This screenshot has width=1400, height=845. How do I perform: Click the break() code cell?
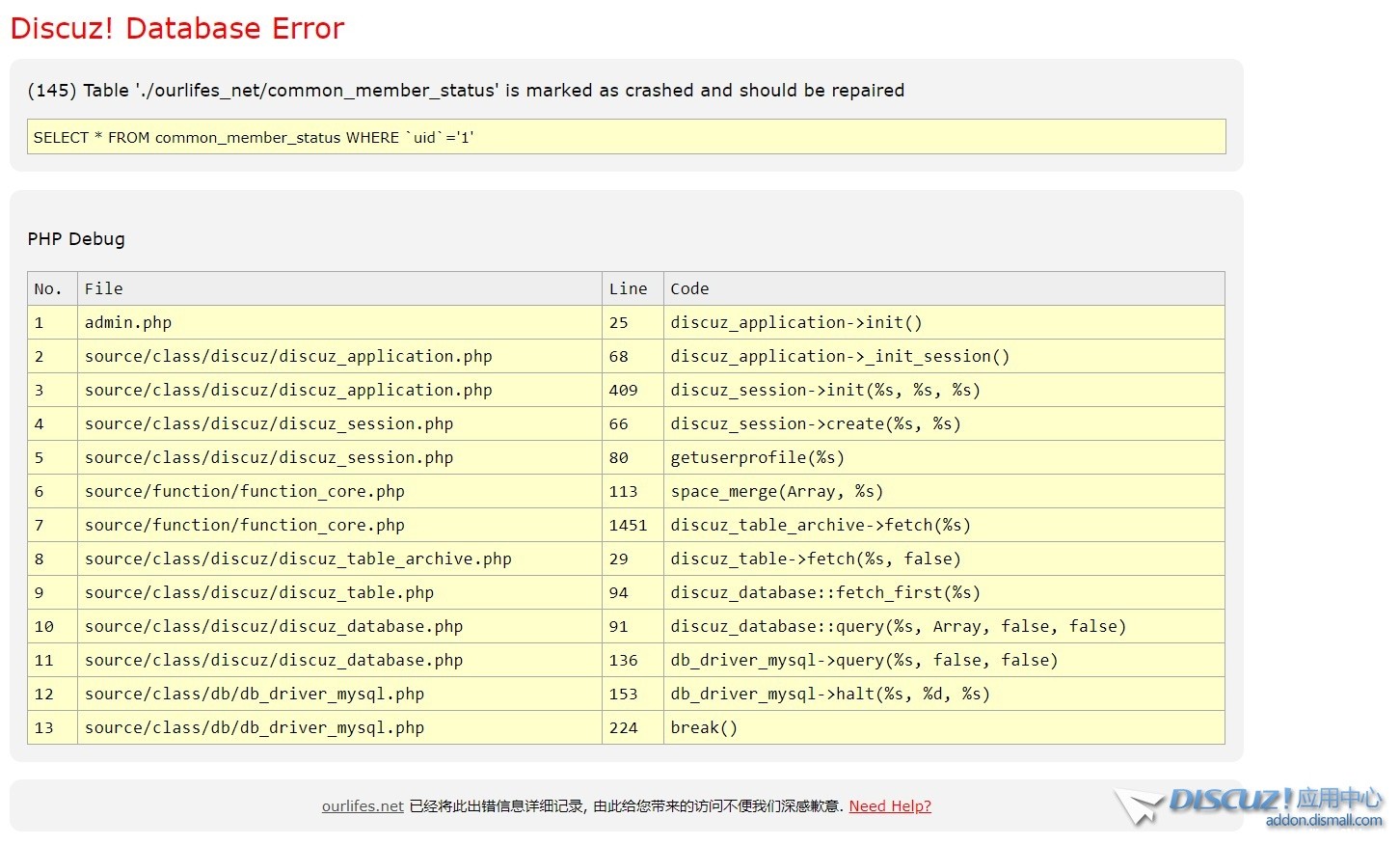tap(704, 727)
